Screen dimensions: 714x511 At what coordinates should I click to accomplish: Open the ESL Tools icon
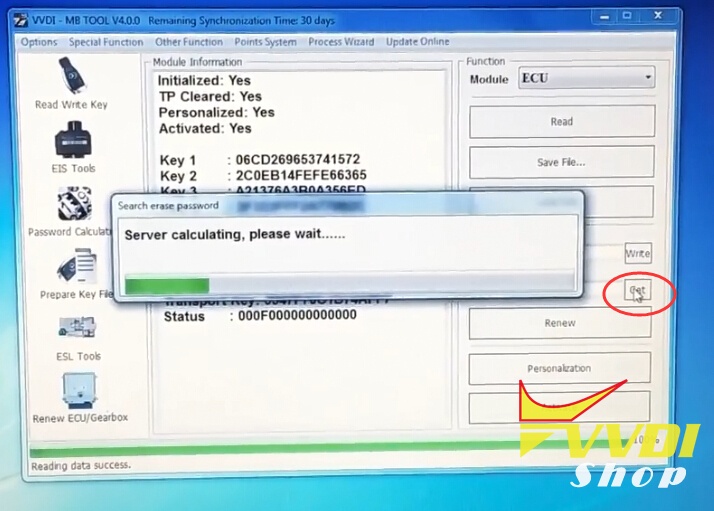click(x=77, y=338)
